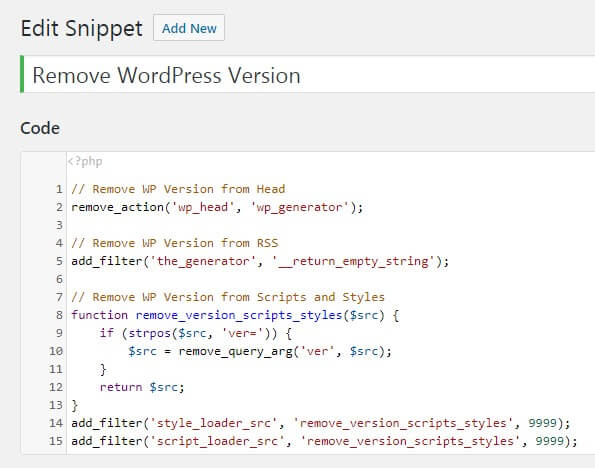Click the Code section label
595x468 pixels.
(40, 128)
